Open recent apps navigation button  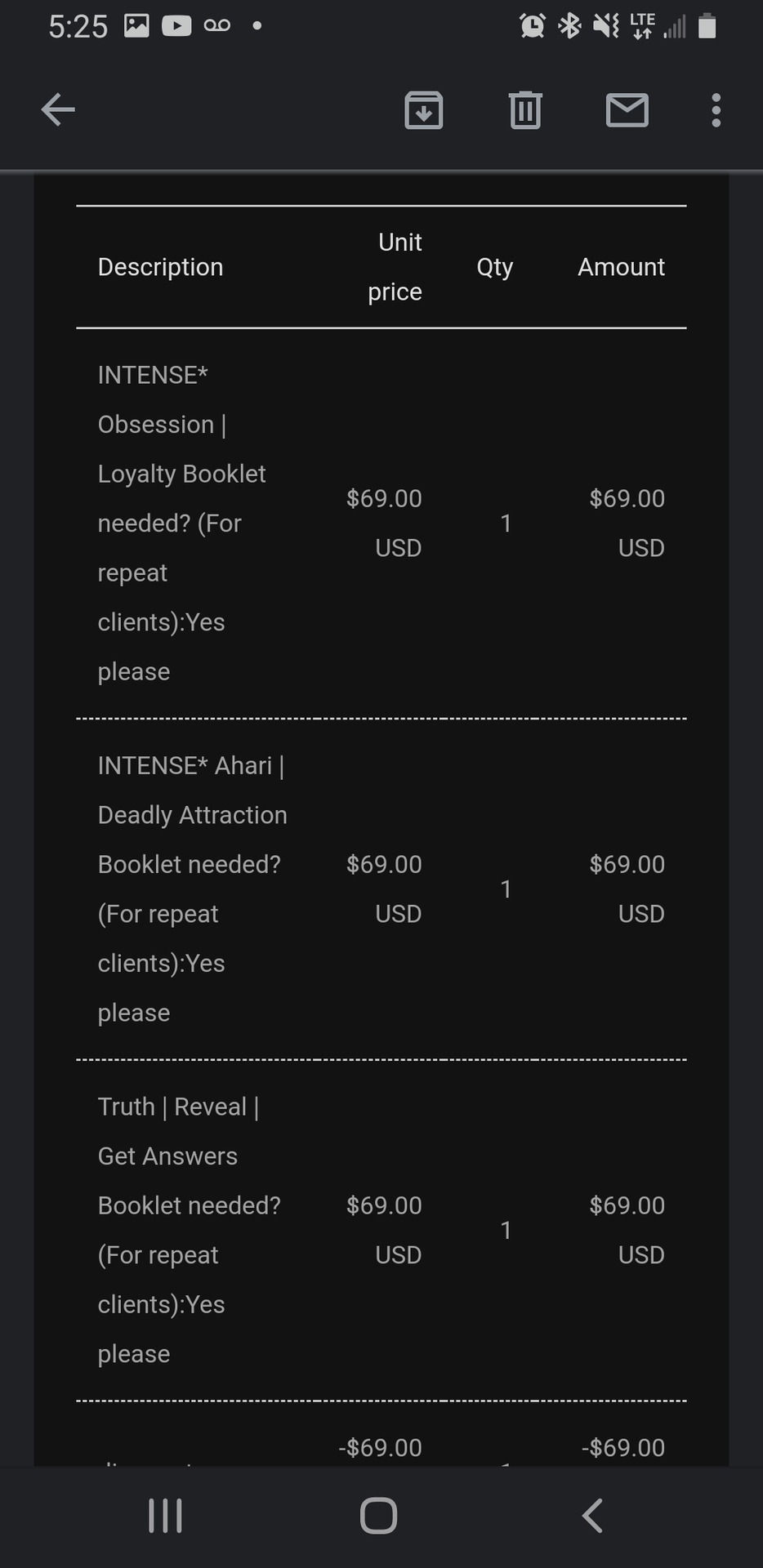(x=166, y=1516)
